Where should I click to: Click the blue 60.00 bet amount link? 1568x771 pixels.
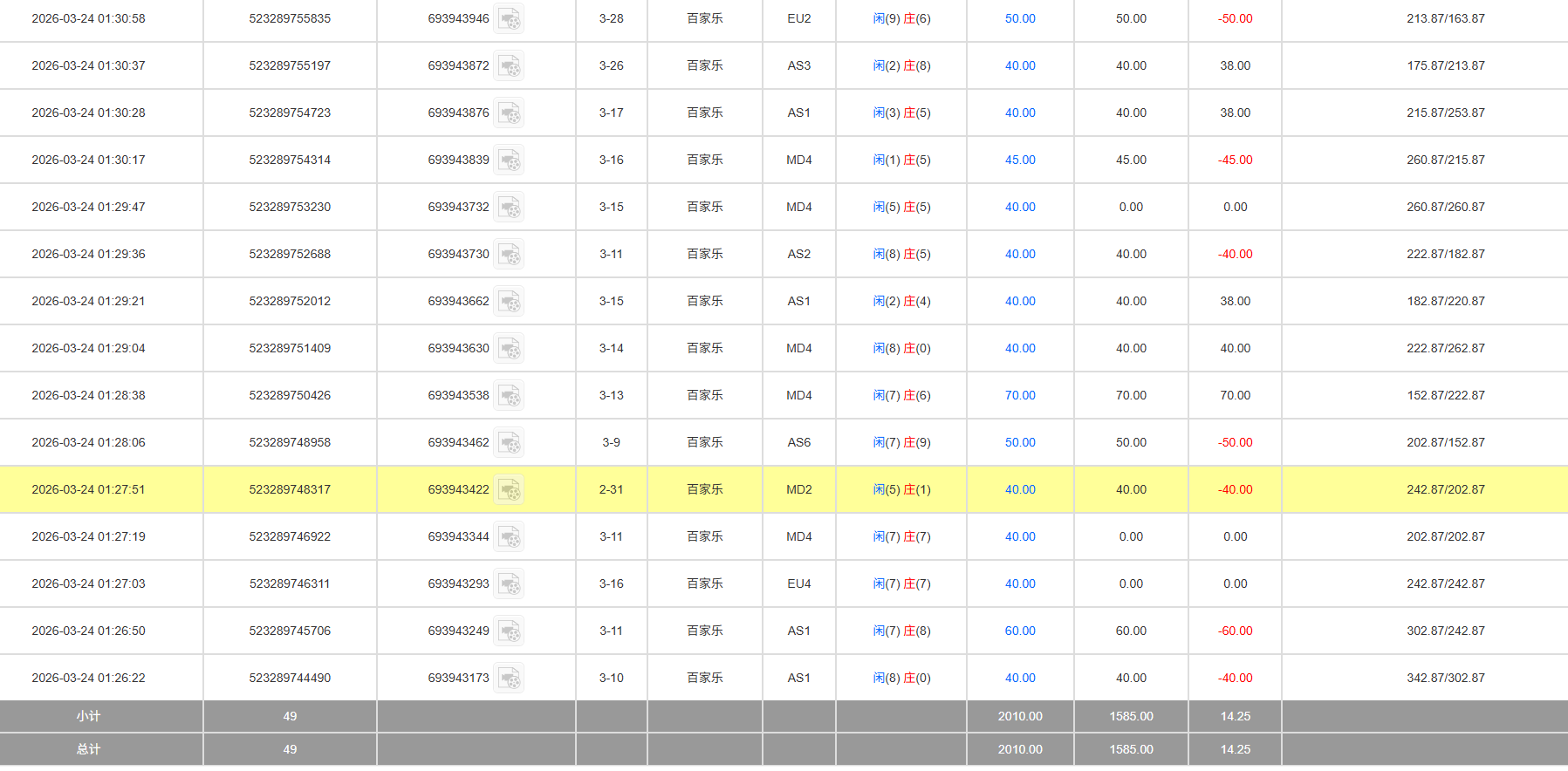coord(1019,631)
